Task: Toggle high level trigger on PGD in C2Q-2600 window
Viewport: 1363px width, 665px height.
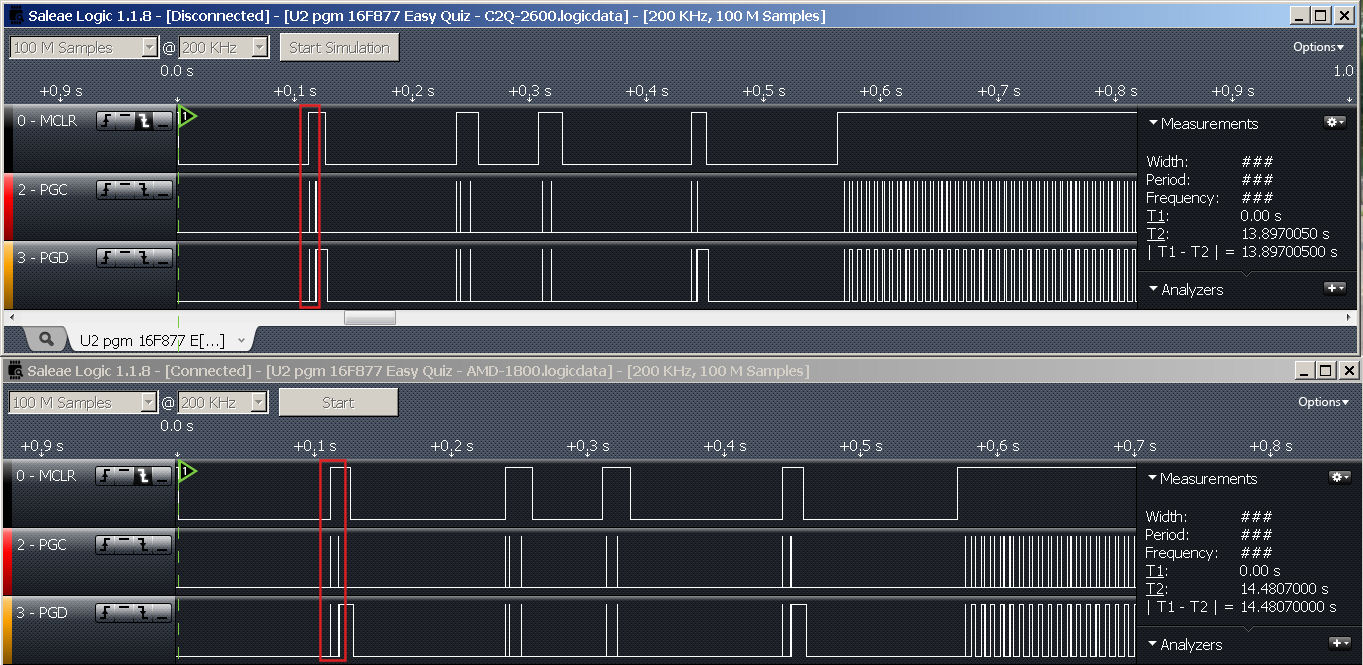Action: click(x=125, y=258)
